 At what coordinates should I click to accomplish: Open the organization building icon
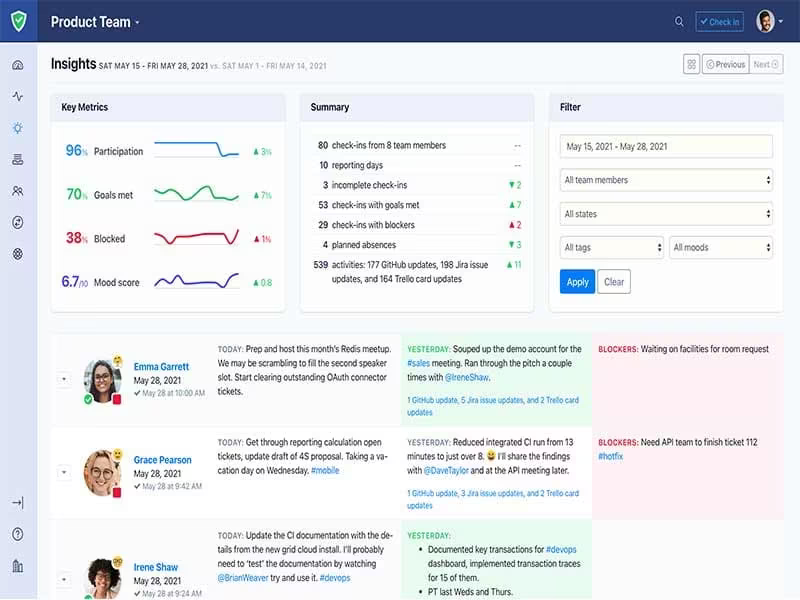click(18, 566)
